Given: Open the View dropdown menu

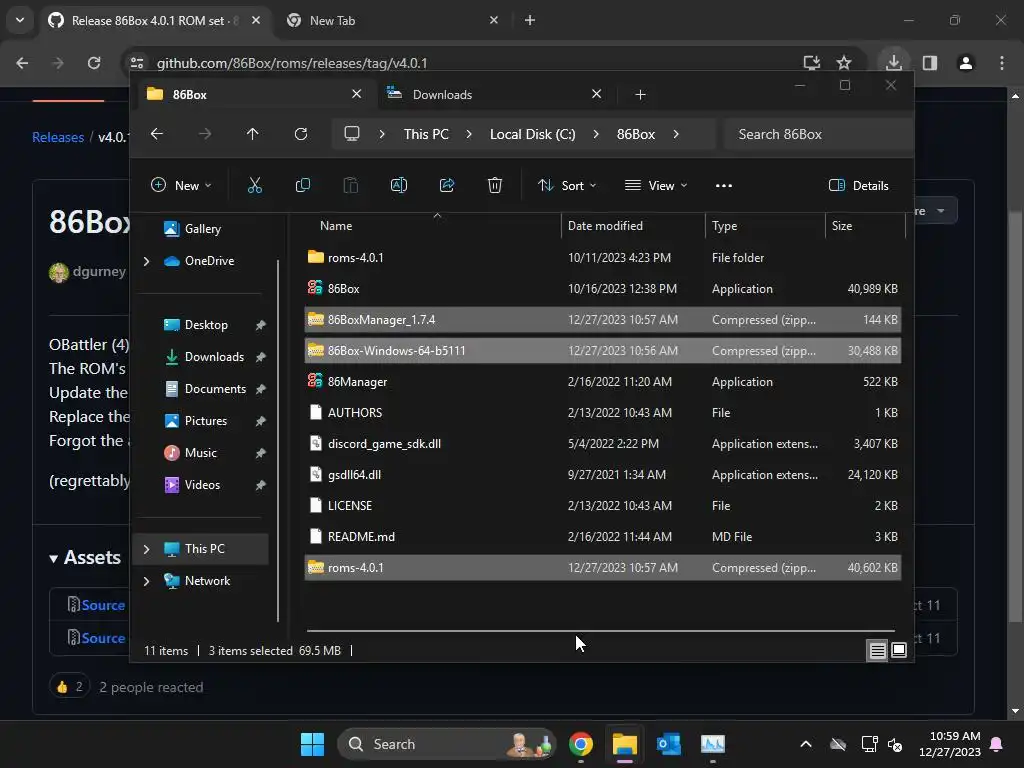Looking at the screenshot, I should coord(656,185).
